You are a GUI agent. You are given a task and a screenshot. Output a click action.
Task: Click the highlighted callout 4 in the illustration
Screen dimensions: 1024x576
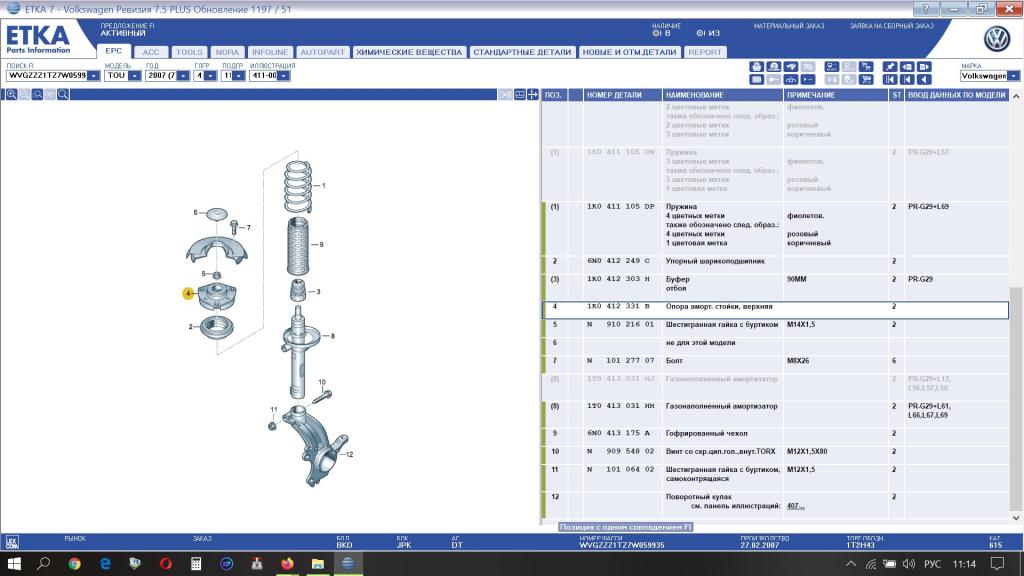(188, 293)
